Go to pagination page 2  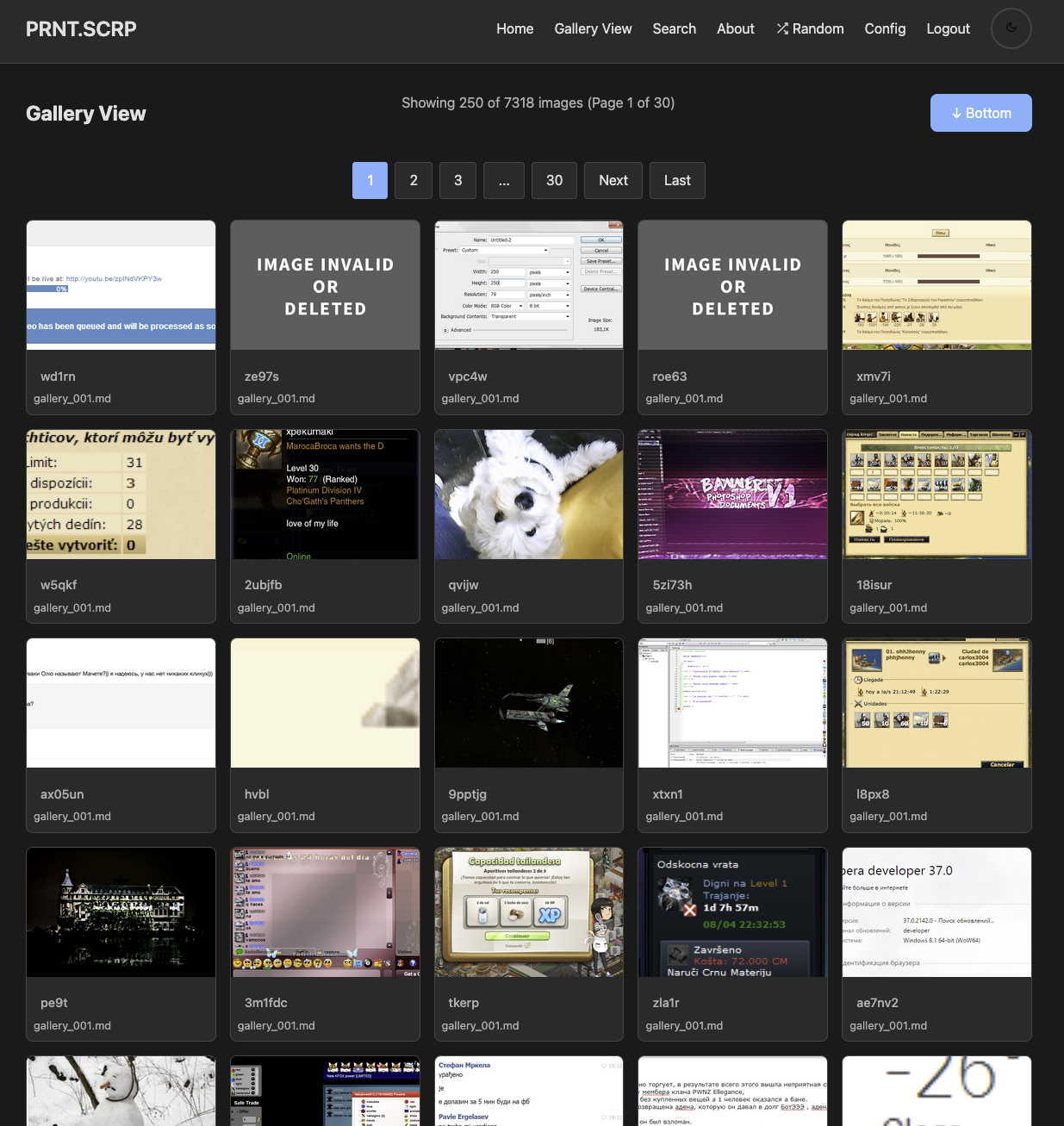414,180
